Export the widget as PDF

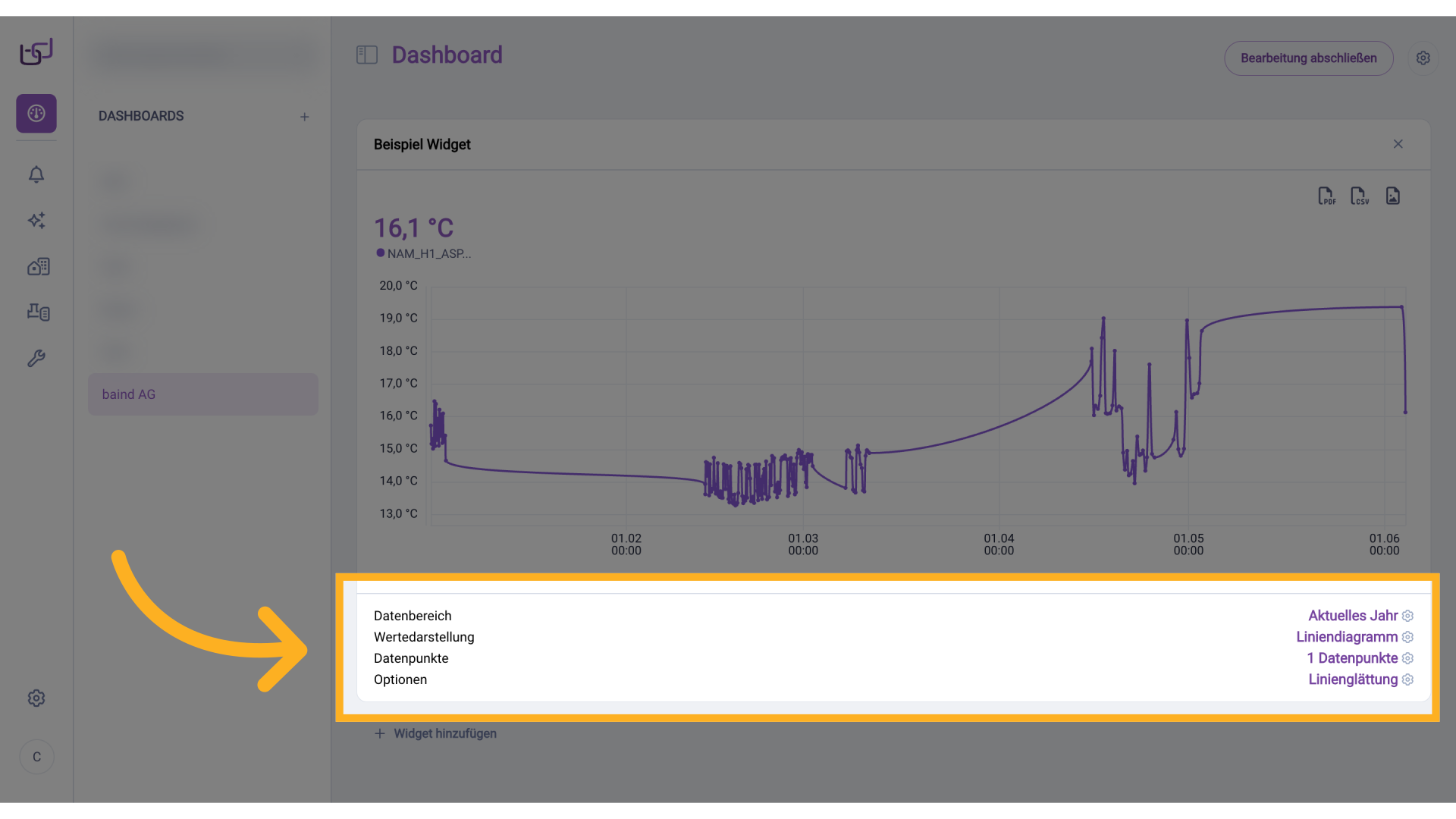[1327, 196]
